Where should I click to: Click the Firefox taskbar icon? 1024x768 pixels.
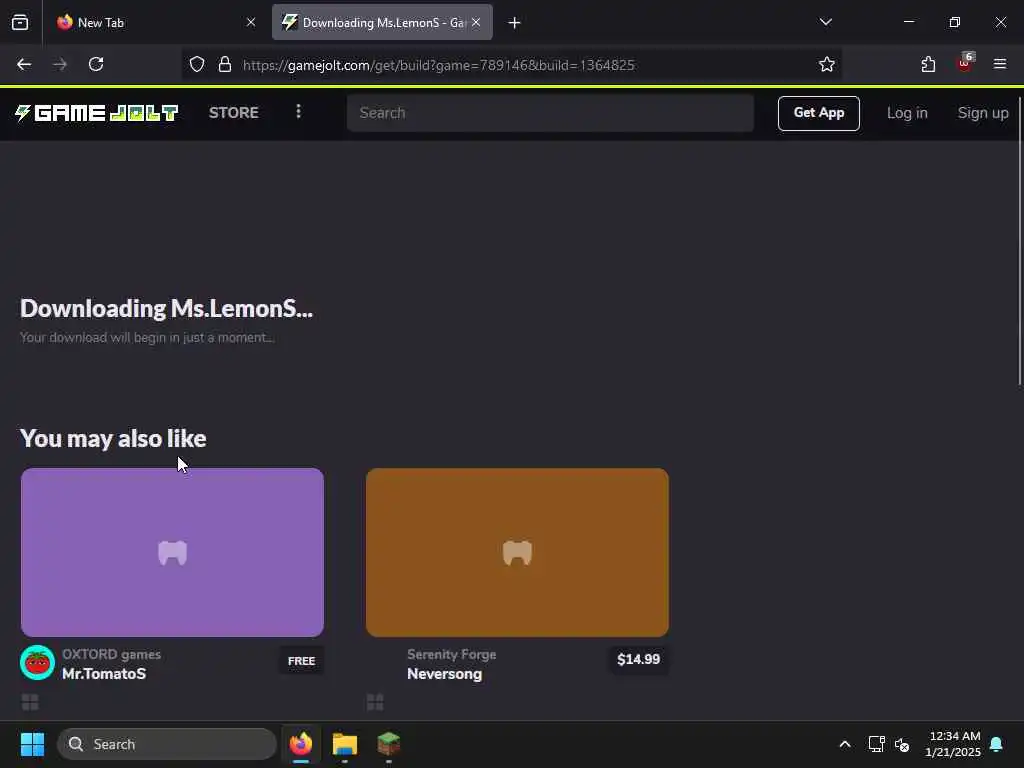301,744
